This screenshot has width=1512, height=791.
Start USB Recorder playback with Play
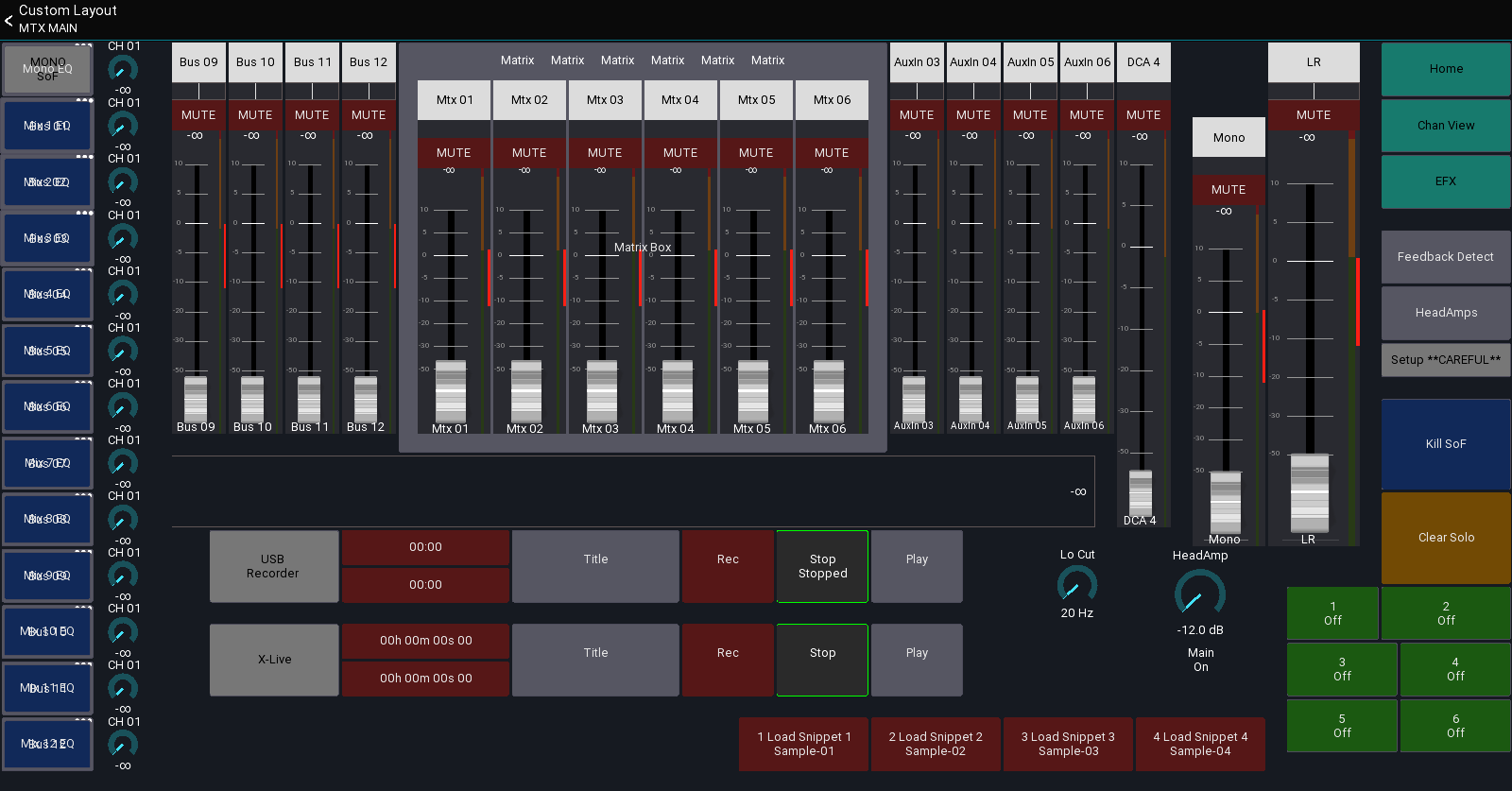click(917, 566)
